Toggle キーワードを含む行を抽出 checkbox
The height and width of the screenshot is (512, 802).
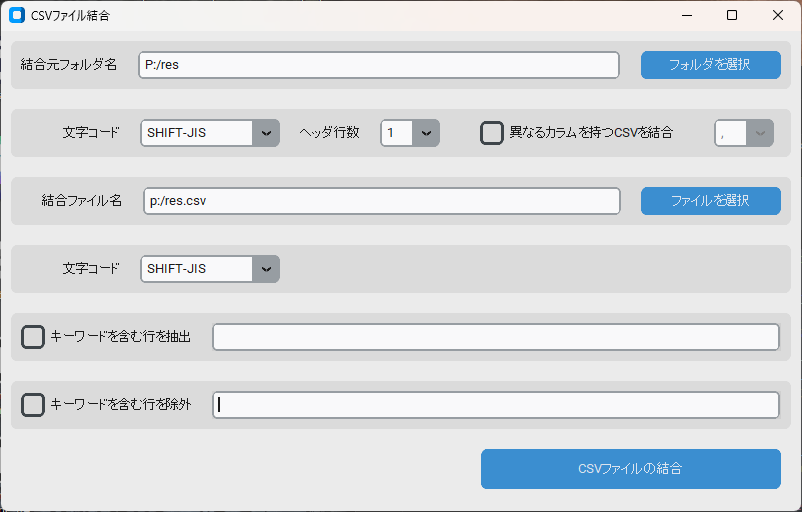click(33, 337)
